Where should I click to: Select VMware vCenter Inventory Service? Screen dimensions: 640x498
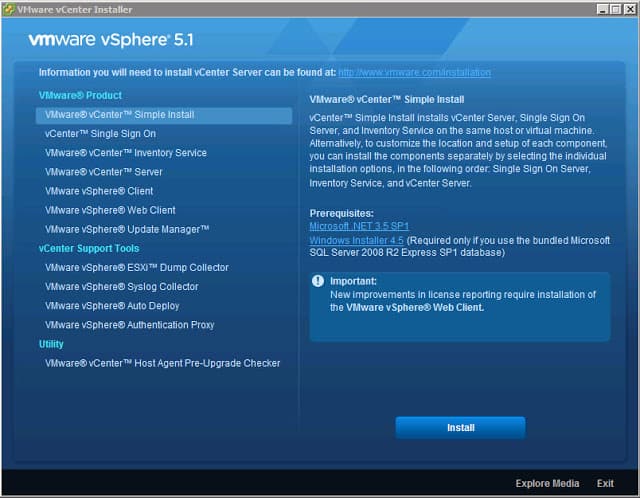point(126,153)
